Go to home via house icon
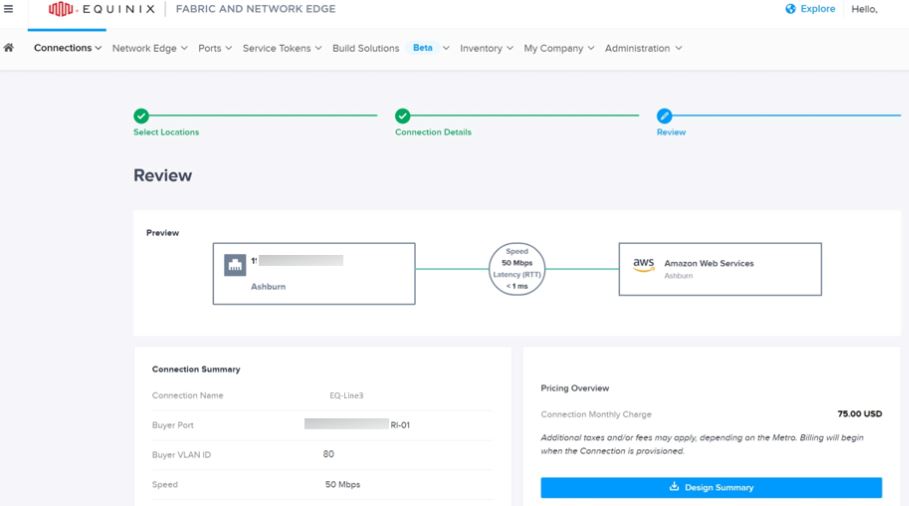 click(x=9, y=48)
